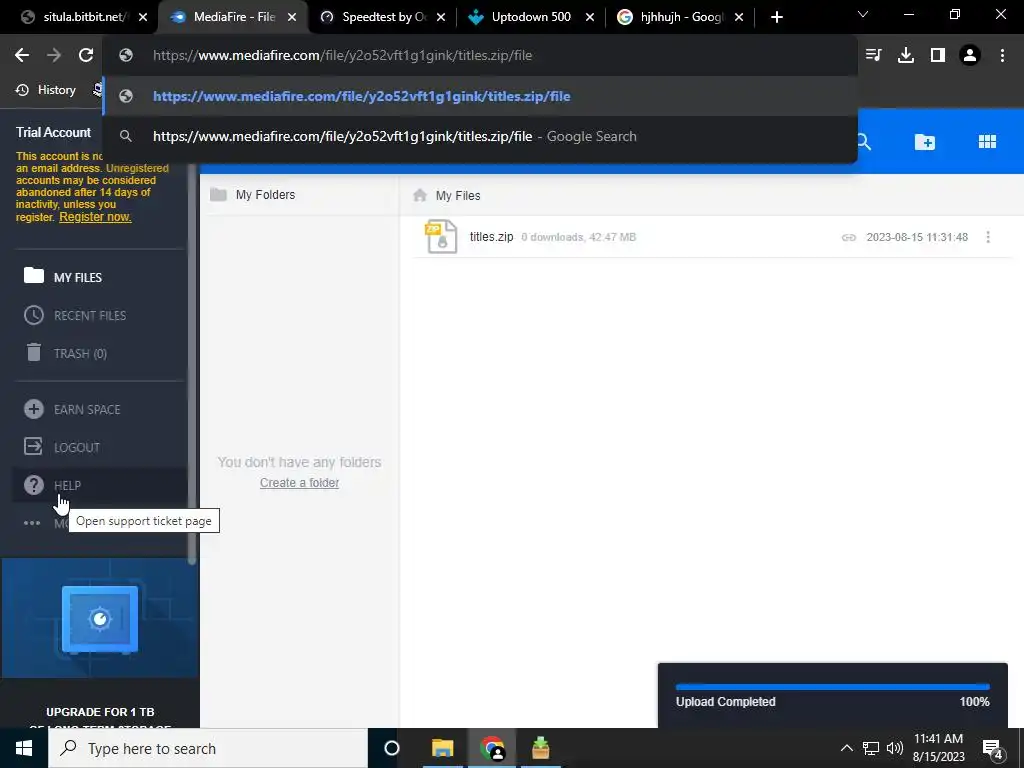Open the browser downloads icon
This screenshot has width=1024, height=768.
906,56
